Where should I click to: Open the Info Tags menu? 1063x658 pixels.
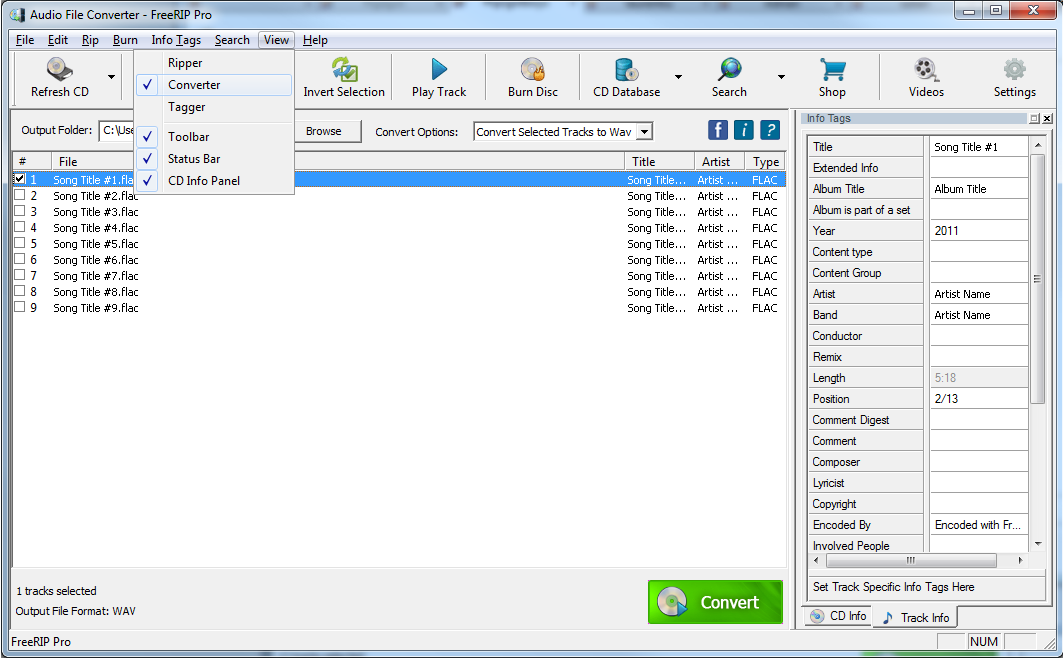pyautogui.click(x=176, y=40)
